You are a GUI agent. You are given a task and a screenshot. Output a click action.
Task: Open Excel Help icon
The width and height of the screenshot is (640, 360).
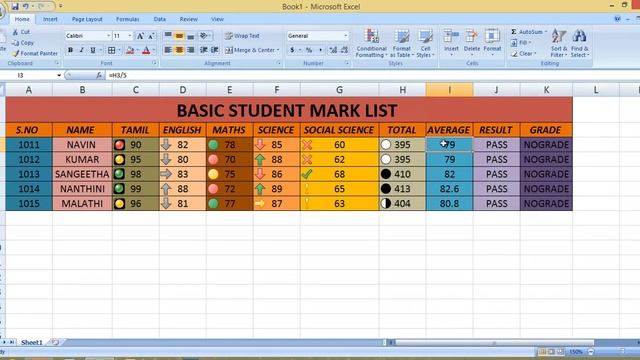[x=617, y=19]
